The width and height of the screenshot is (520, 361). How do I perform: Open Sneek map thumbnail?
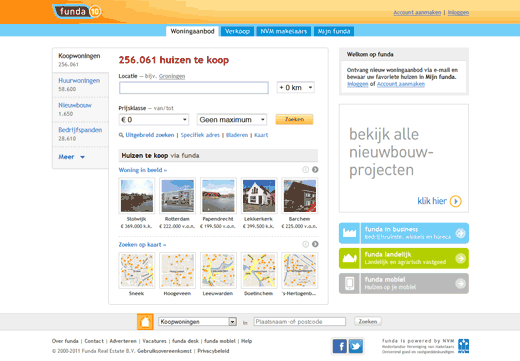[137, 270]
